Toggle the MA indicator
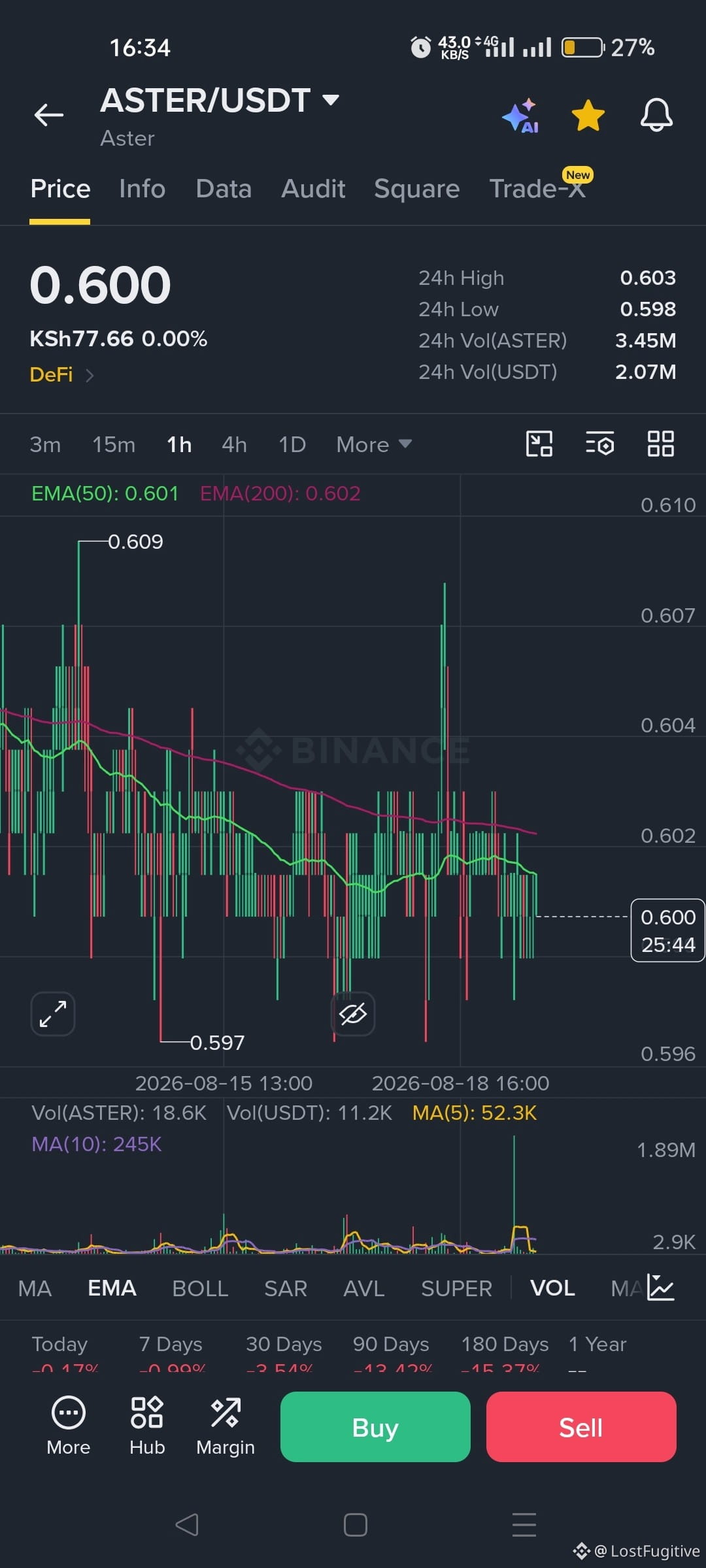The height and width of the screenshot is (1568, 706). 35,1288
